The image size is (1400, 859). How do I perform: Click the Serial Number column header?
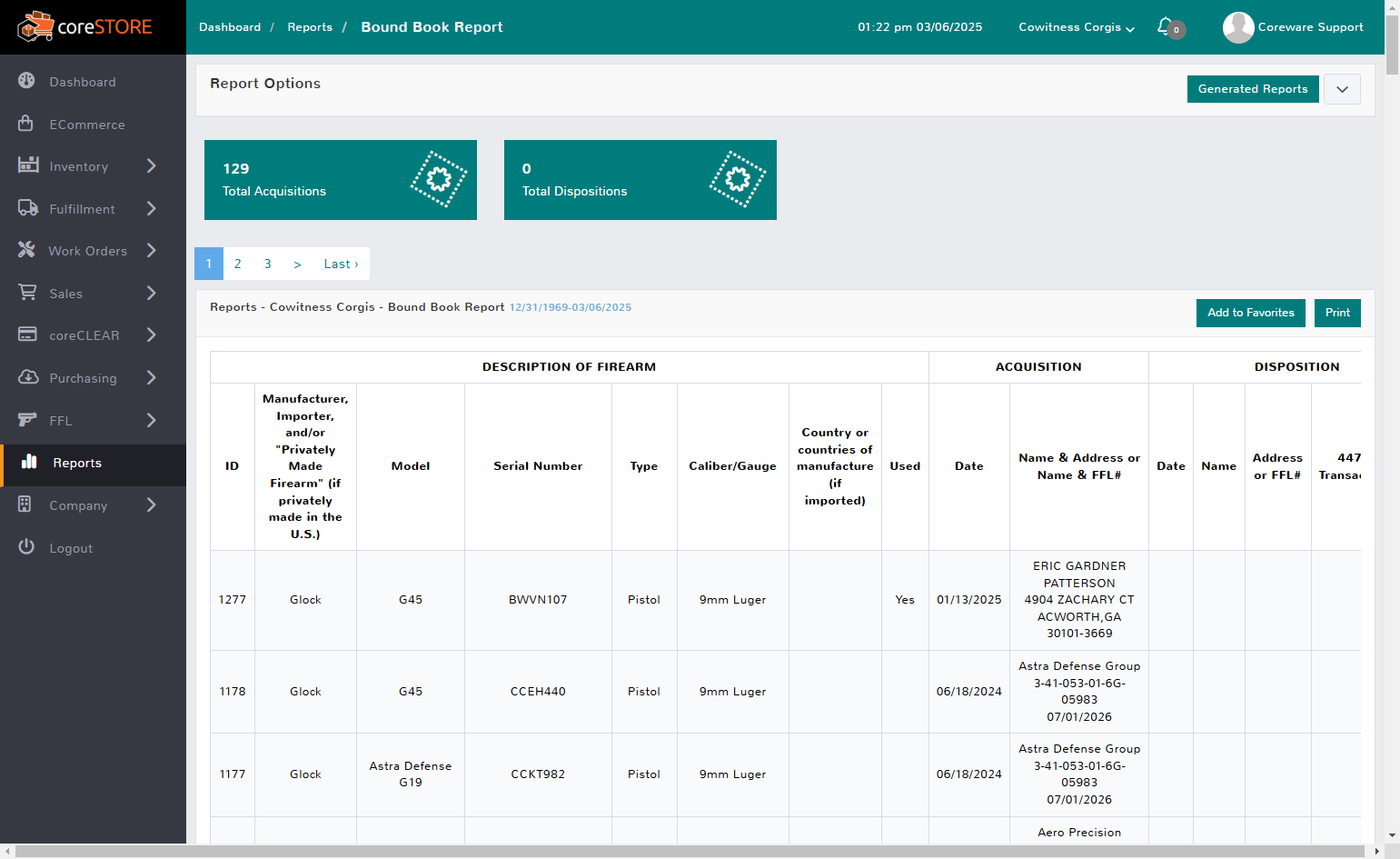pyautogui.click(x=538, y=466)
